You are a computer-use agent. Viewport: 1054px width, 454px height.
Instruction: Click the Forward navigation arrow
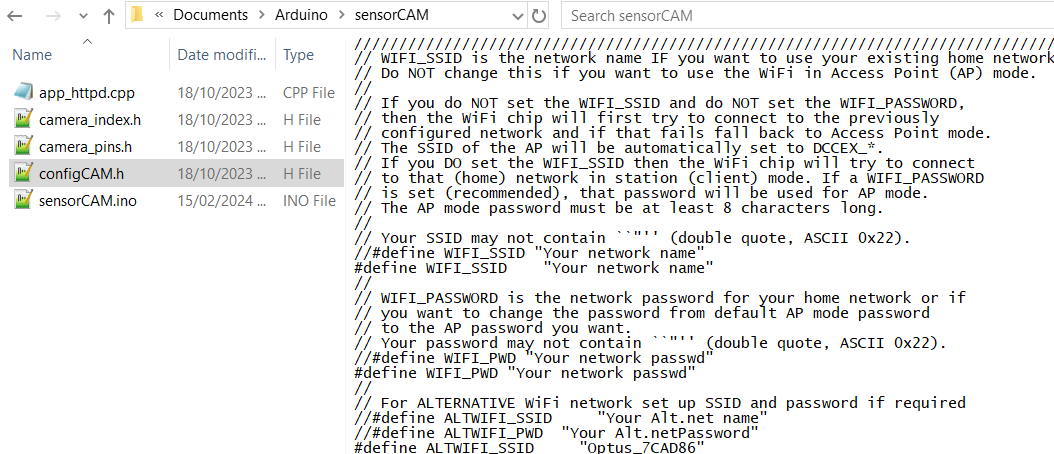[x=52, y=16]
